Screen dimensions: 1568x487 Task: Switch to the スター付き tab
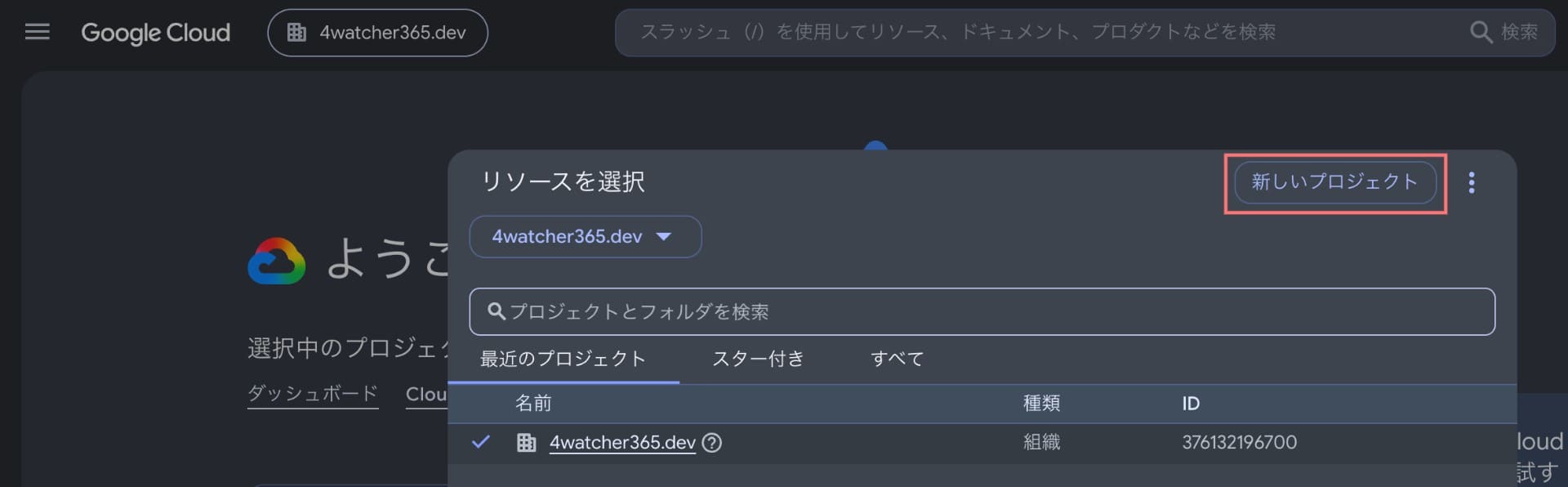point(759,359)
